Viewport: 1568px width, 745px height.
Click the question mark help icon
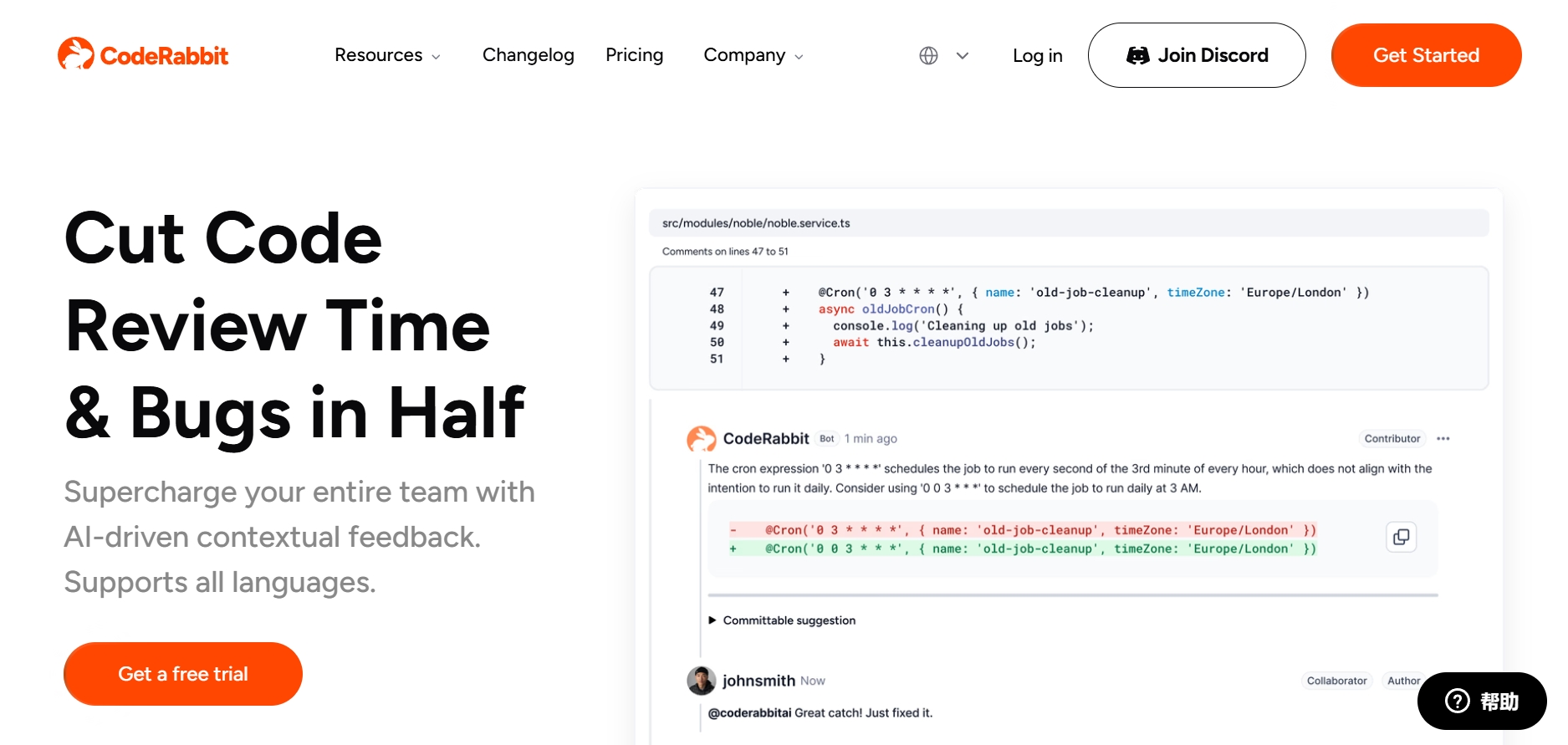click(1457, 701)
